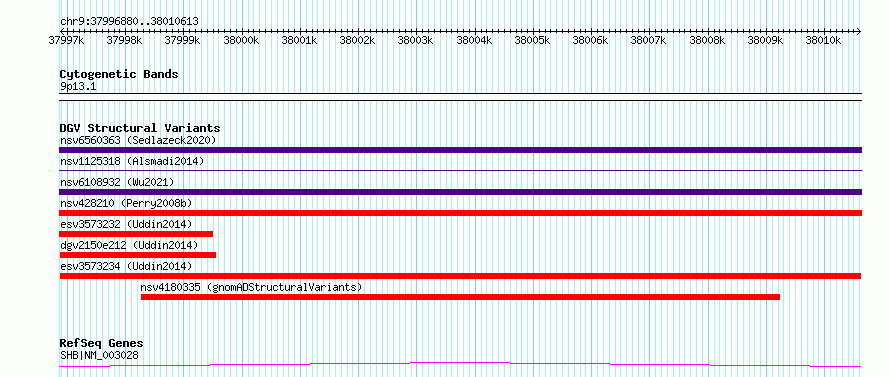Select the thin purple nsv1125318 bar
The width and height of the screenshot is (890, 377).
click(460, 170)
